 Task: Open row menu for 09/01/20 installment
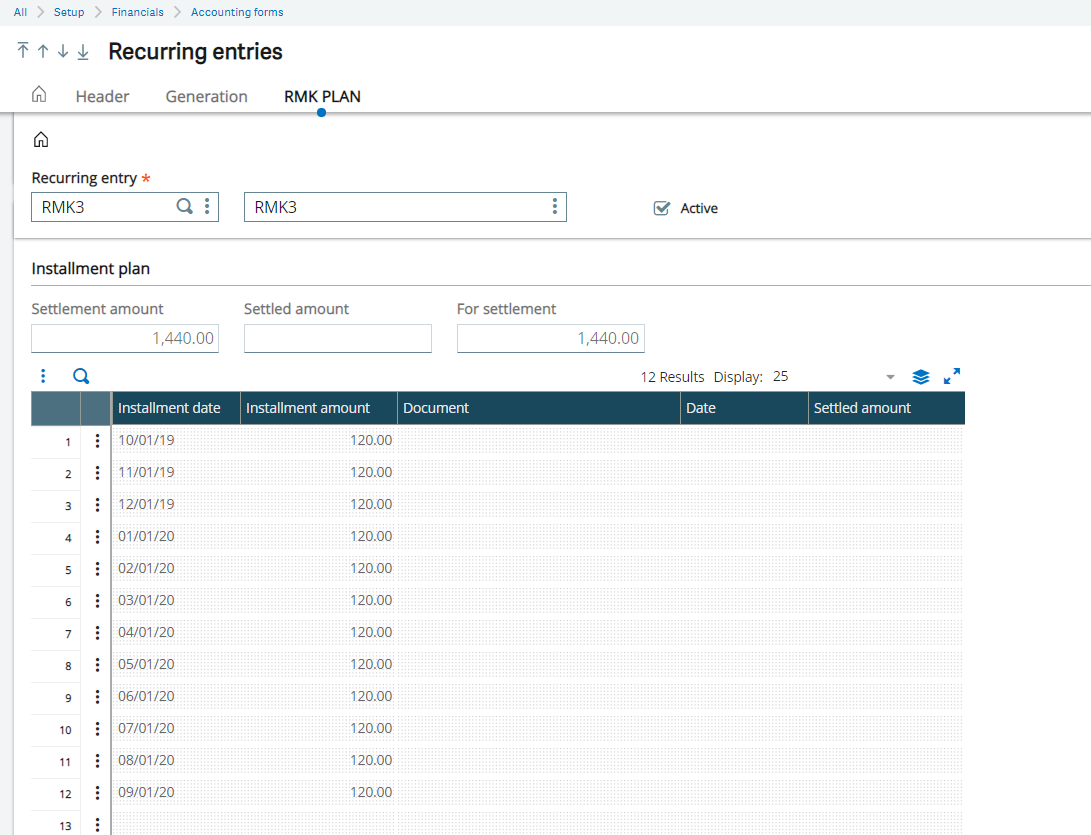(97, 793)
